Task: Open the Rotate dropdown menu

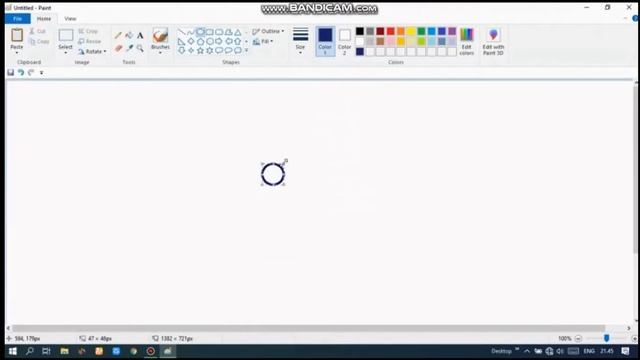Action: (x=93, y=52)
